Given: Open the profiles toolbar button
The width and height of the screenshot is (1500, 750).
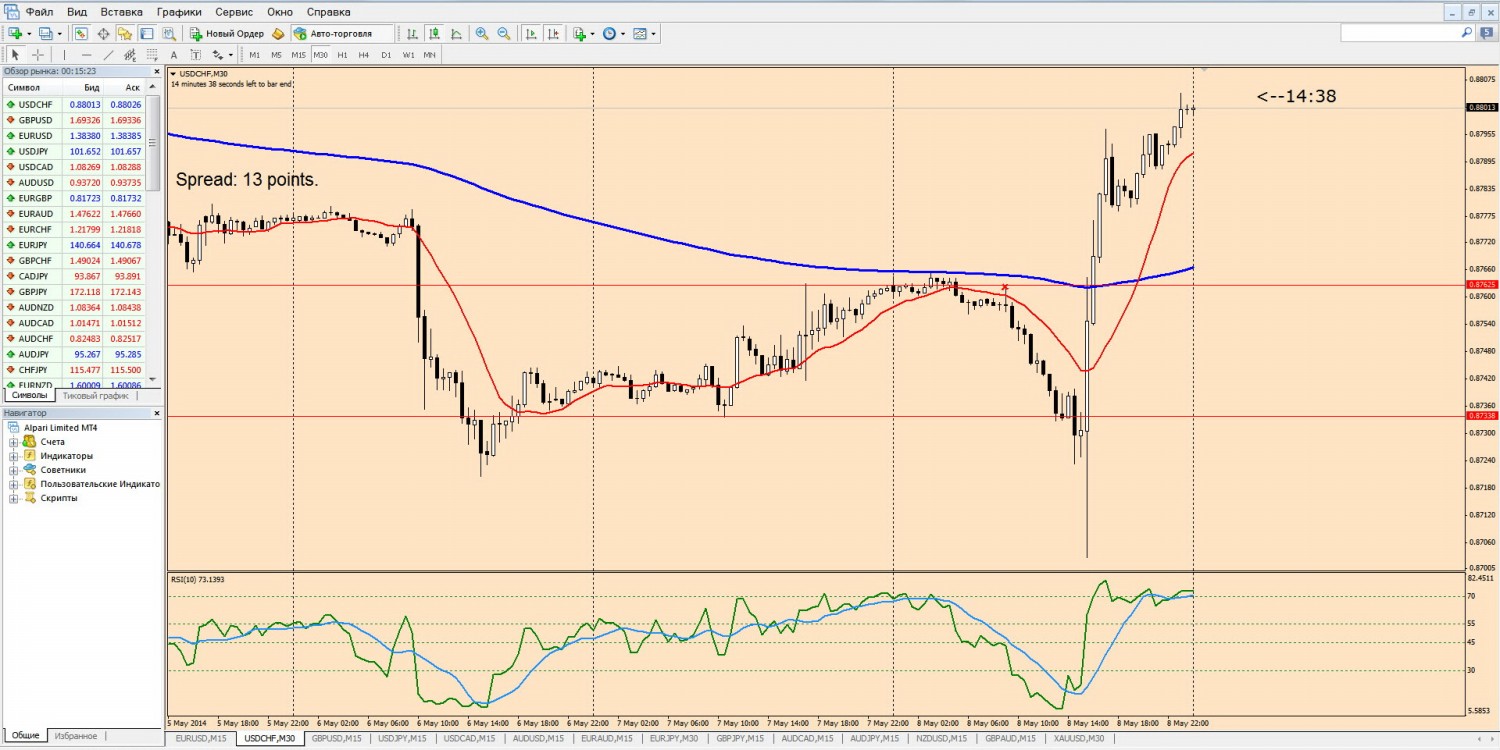Looking at the screenshot, I should [45, 33].
